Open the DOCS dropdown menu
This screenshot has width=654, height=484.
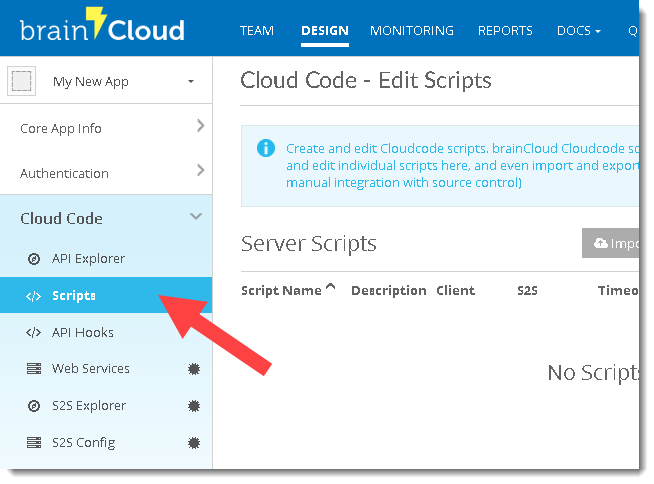click(x=578, y=31)
